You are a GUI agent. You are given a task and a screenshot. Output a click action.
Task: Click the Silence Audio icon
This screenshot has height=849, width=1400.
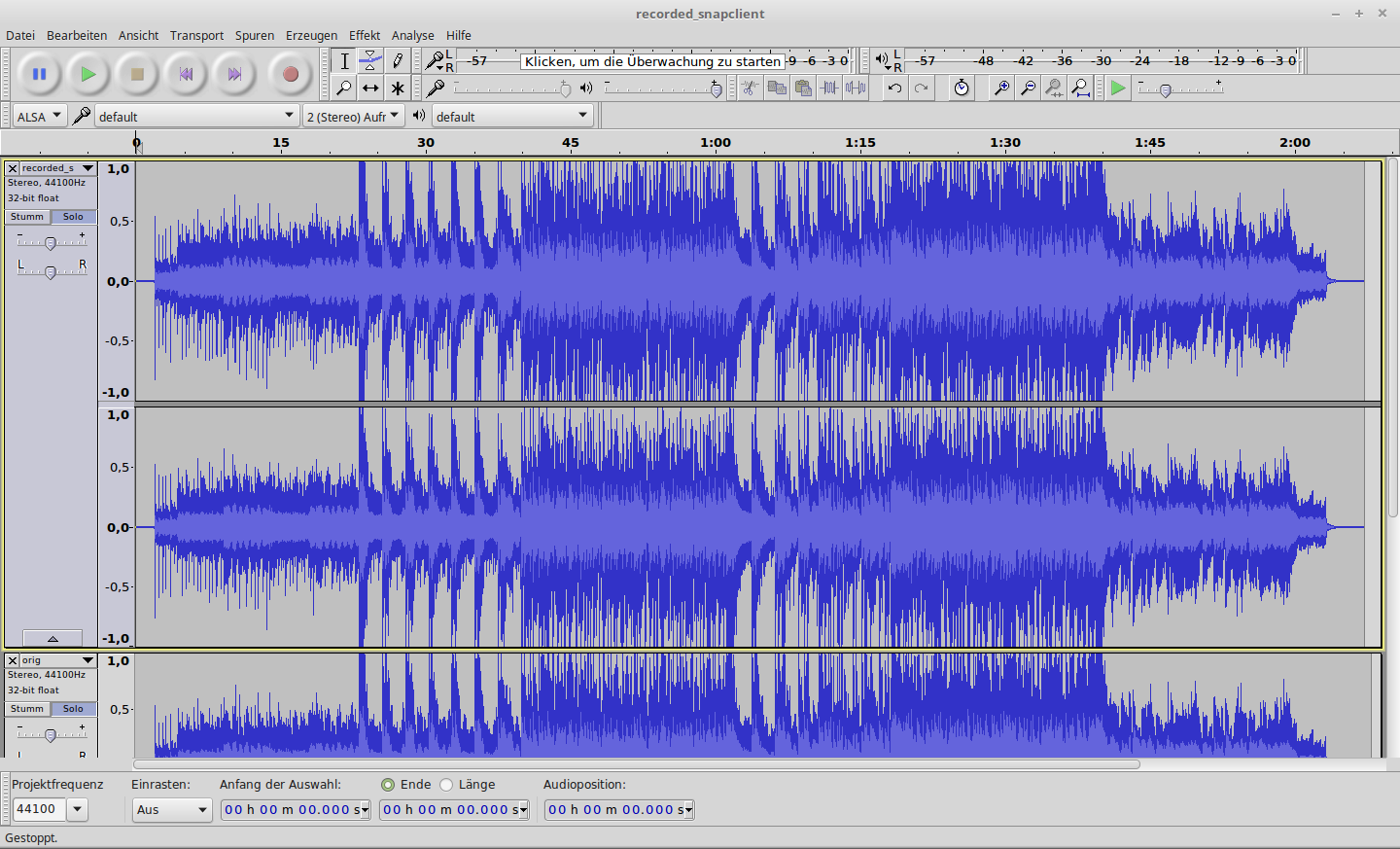click(x=855, y=88)
